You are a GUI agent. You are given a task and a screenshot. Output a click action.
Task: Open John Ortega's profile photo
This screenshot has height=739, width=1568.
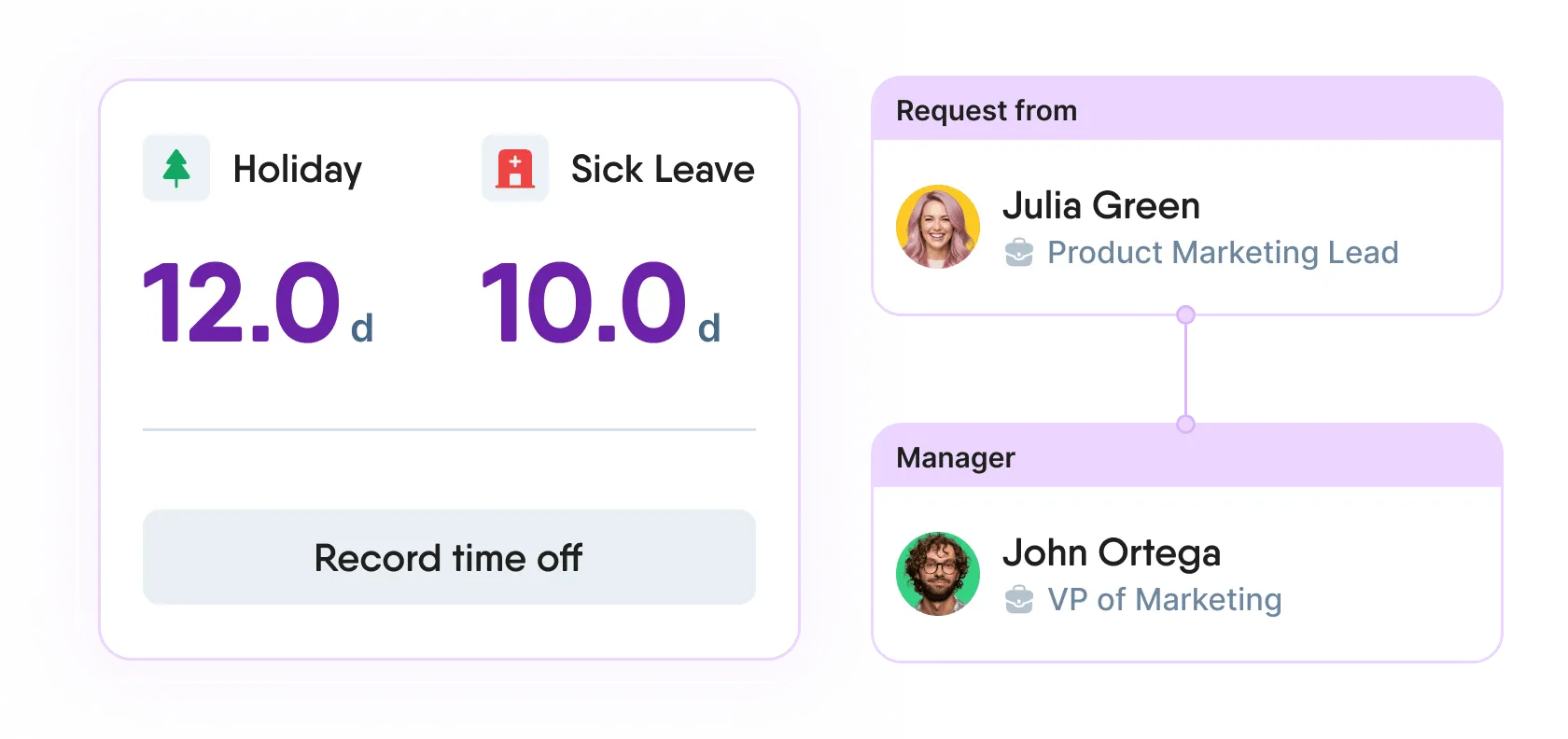point(938,574)
